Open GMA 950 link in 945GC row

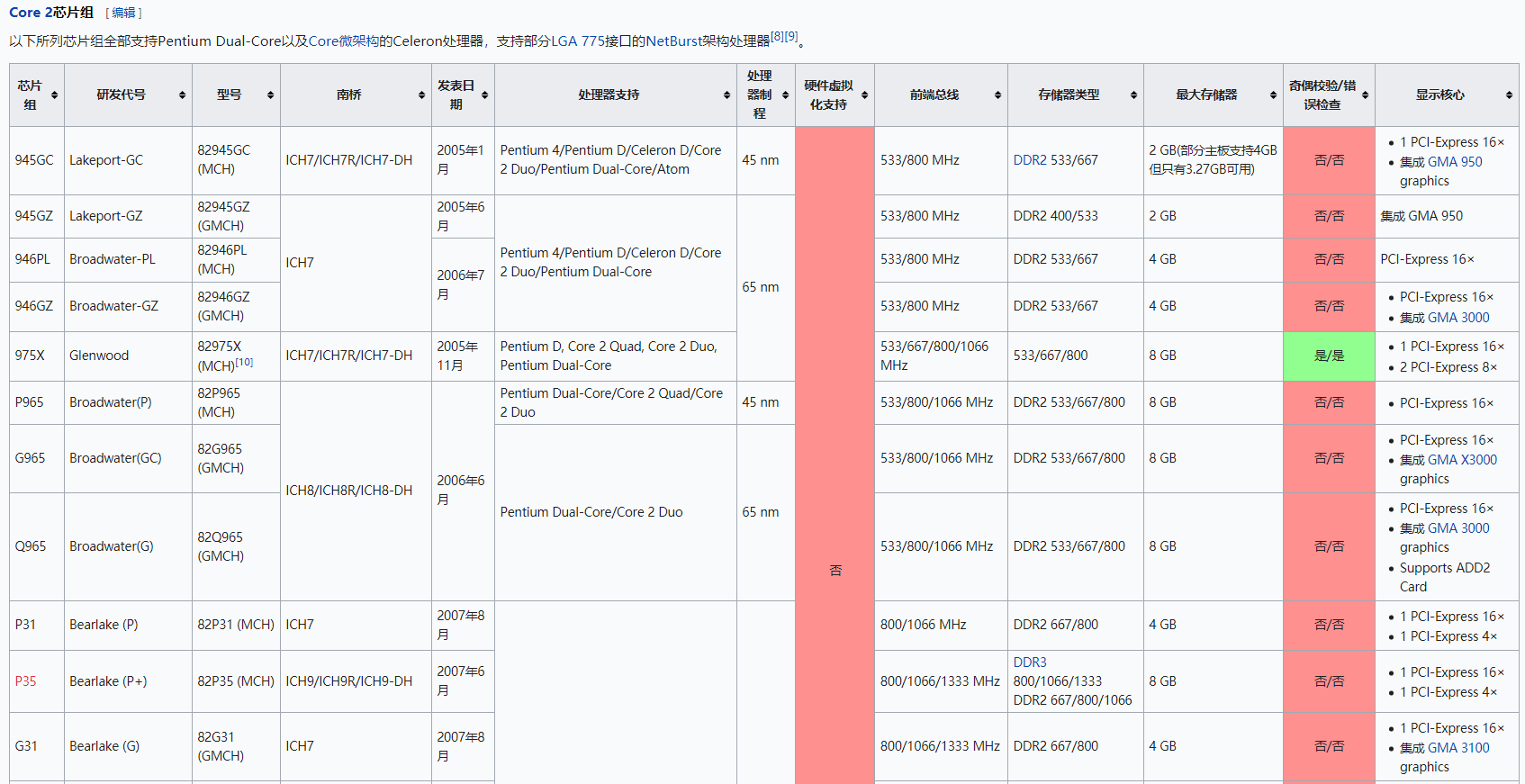click(x=1455, y=162)
